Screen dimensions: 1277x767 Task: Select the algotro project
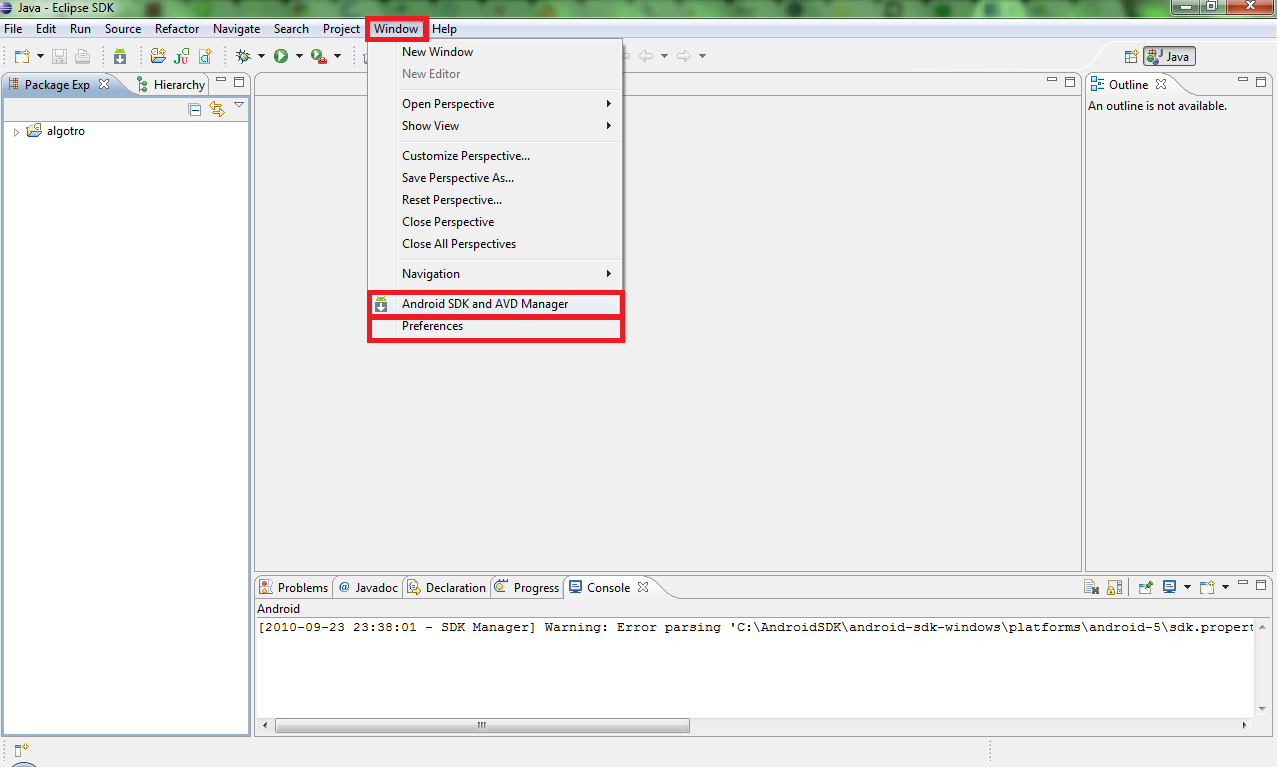56,131
